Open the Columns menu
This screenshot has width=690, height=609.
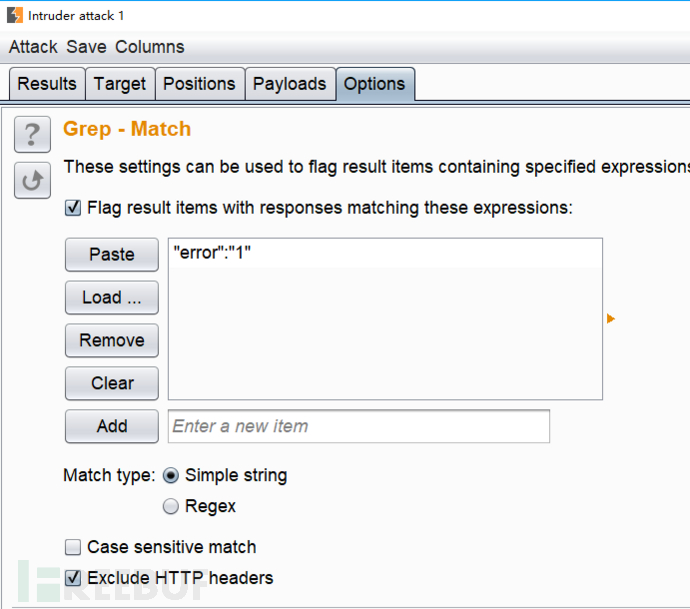(150, 47)
